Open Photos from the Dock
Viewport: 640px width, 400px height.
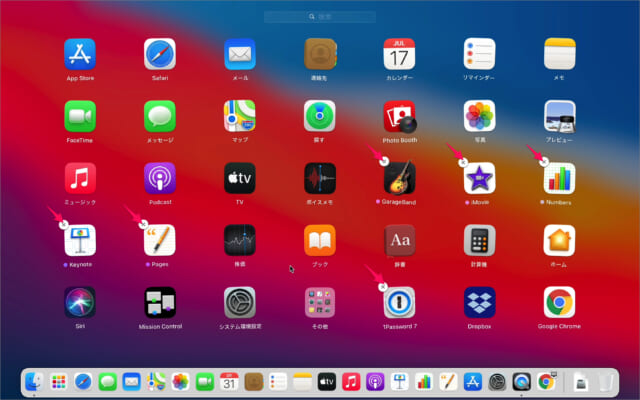(x=180, y=382)
